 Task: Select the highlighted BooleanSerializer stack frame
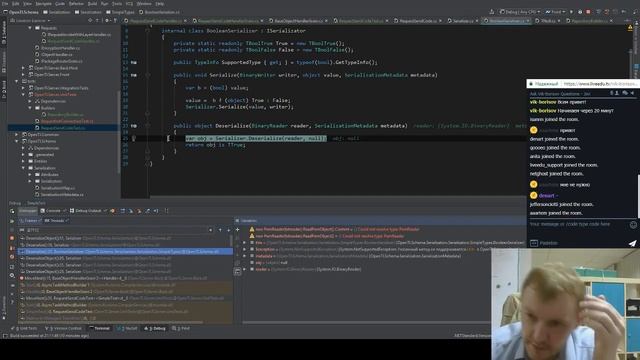tap(126, 251)
